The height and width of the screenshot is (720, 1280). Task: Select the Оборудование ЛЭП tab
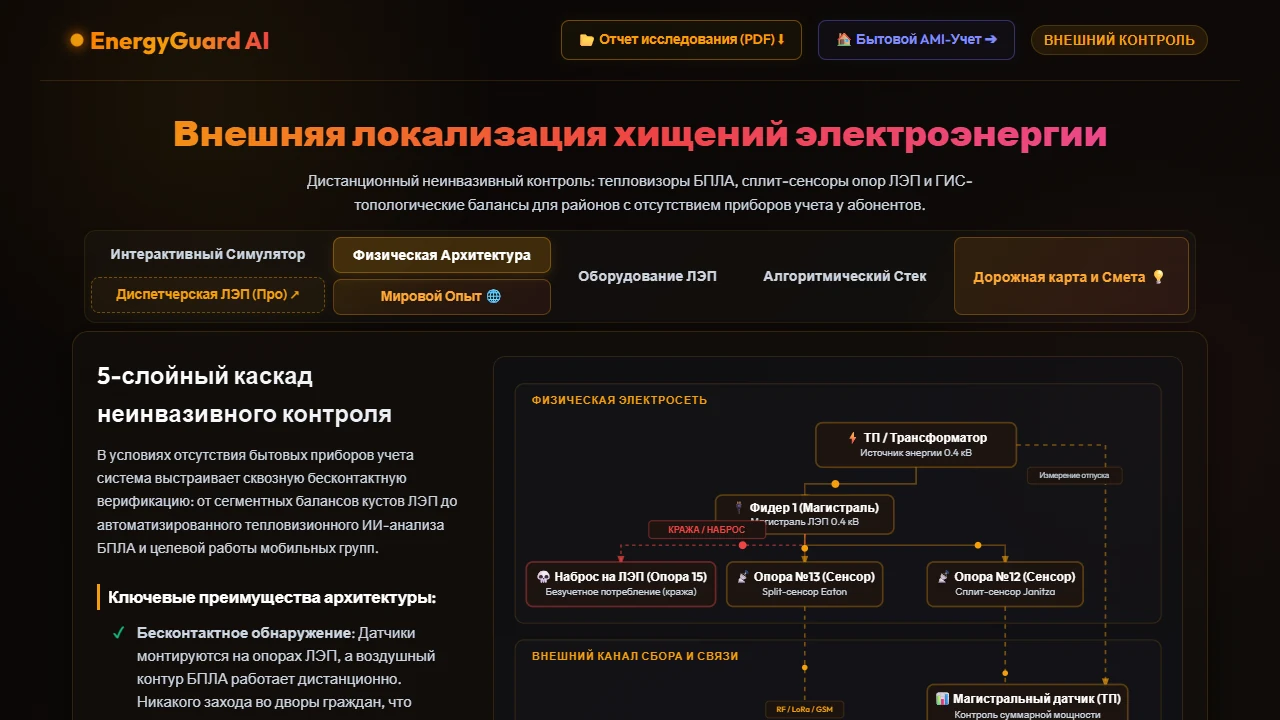(x=648, y=276)
